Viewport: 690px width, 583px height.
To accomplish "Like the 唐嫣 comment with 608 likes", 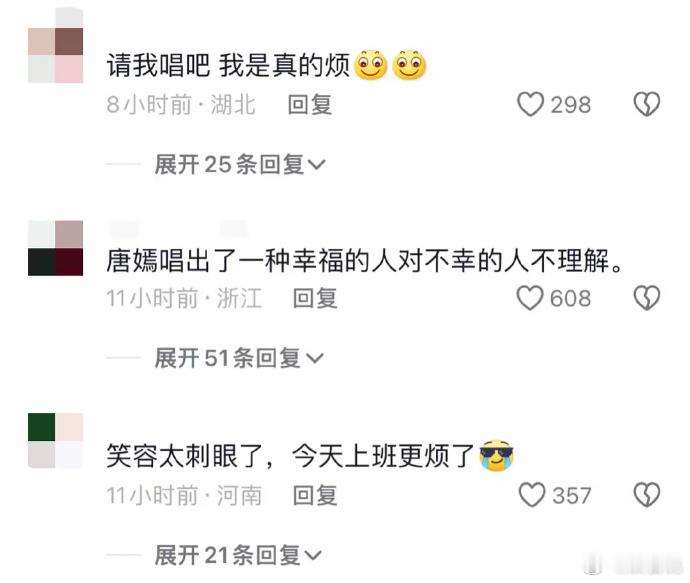I will pyautogui.click(x=530, y=298).
